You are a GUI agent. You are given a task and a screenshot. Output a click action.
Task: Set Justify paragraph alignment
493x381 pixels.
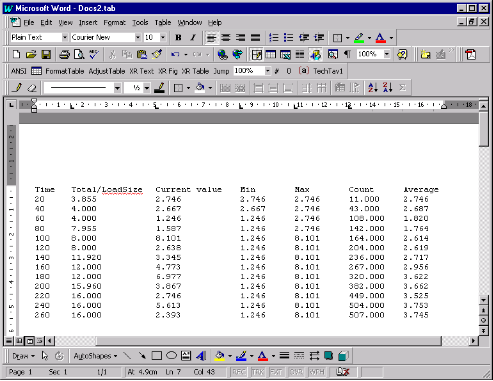(255, 37)
